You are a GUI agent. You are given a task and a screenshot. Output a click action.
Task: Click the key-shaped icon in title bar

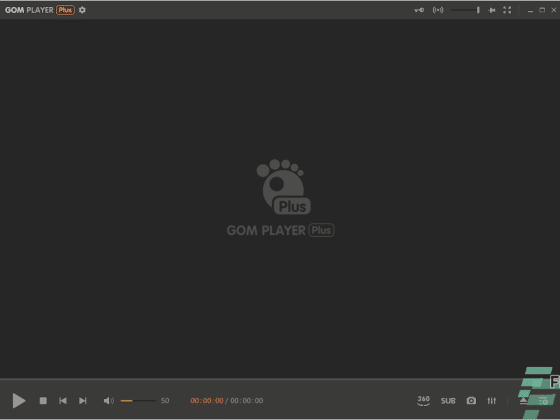(x=419, y=10)
